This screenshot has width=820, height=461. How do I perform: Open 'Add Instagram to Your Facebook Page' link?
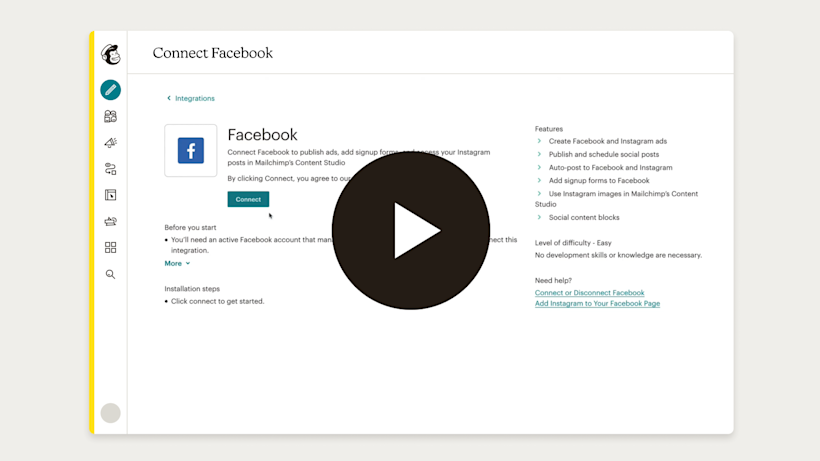tap(597, 303)
